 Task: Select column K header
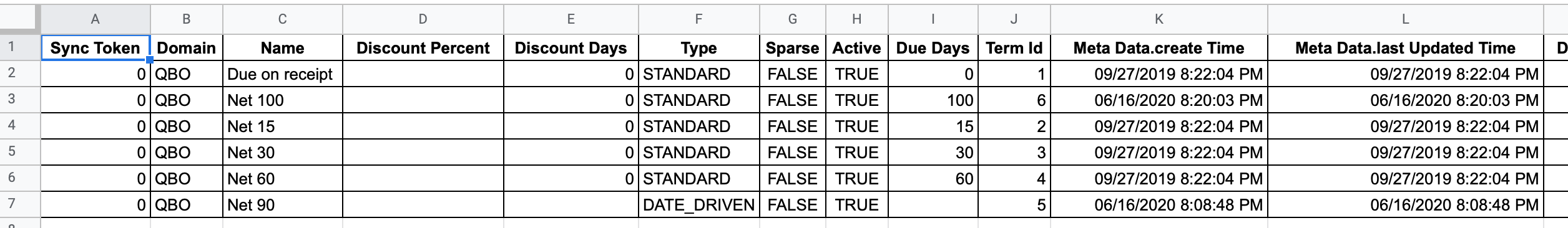click(x=1159, y=19)
